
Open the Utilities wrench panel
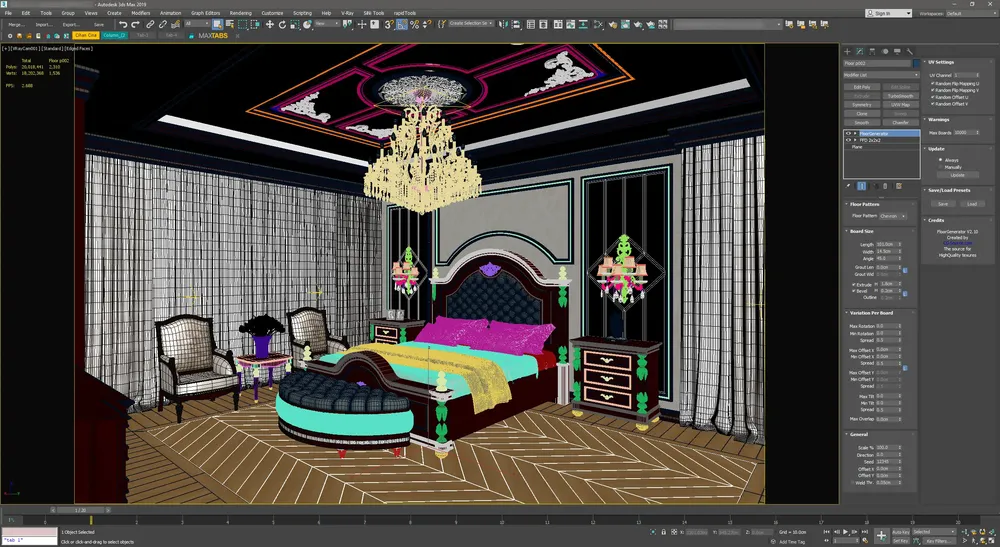point(910,51)
